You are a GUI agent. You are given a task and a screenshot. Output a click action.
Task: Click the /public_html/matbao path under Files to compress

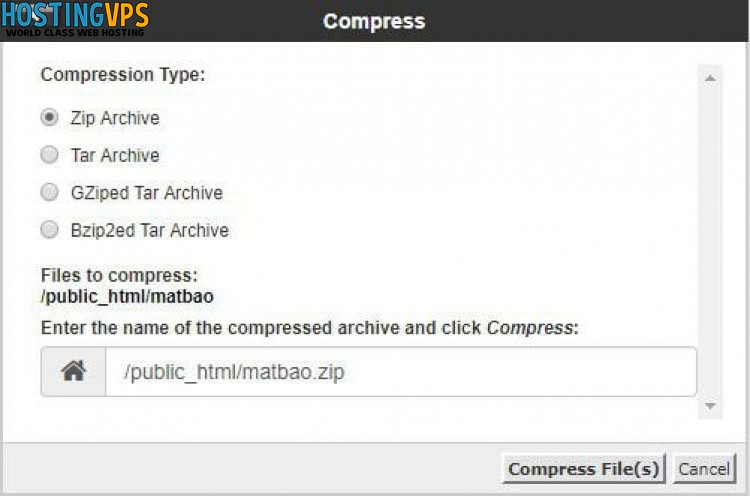127,297
